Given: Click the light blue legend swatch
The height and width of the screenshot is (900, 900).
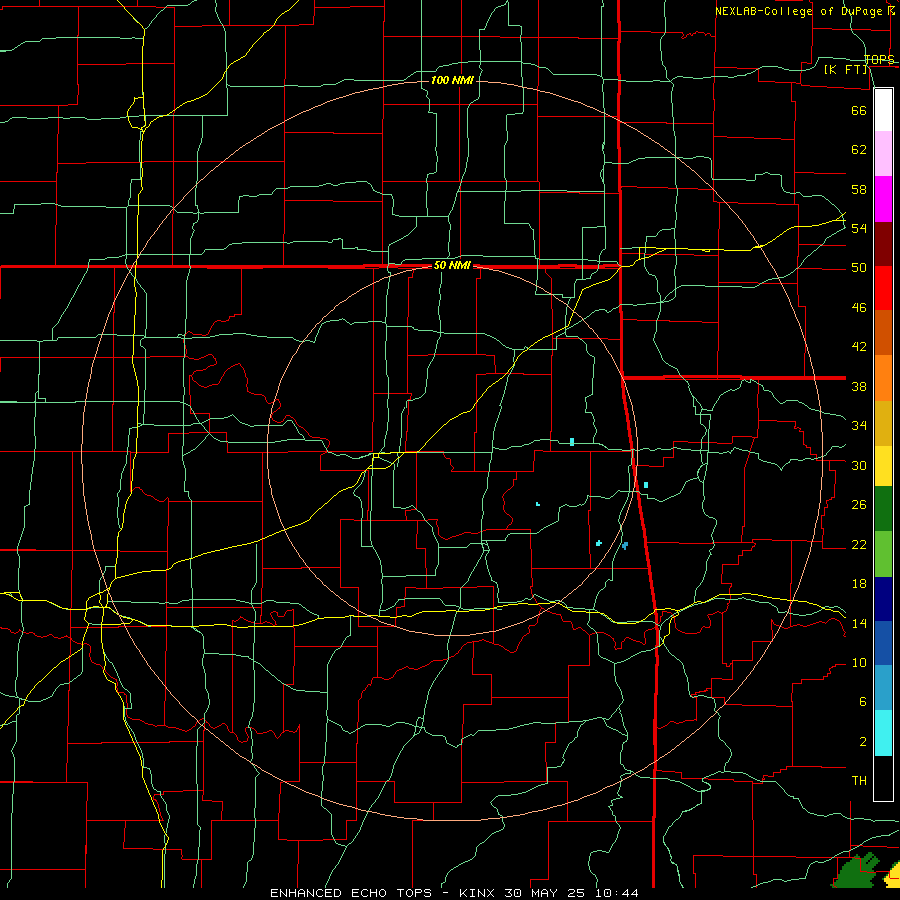Looking at the screenshot, I should pyautogui.click(x=883, y=688).
